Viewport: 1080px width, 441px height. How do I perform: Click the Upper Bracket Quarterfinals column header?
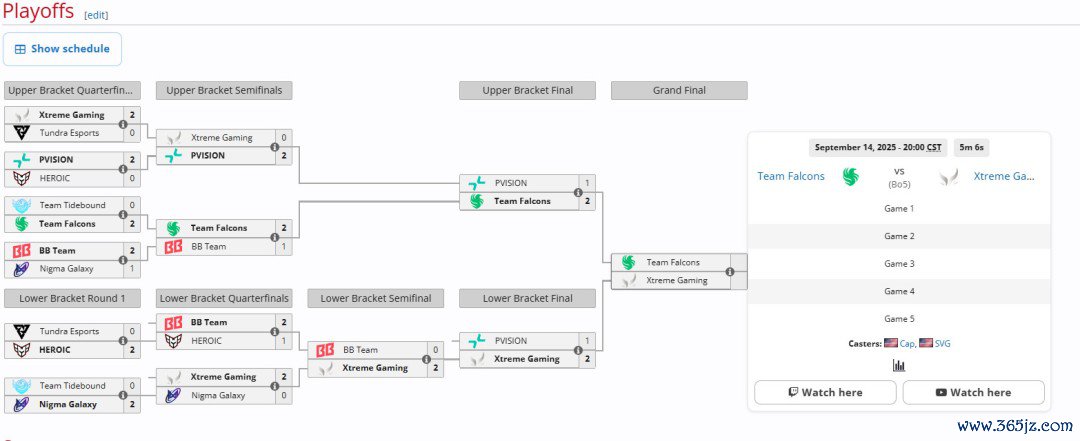(72, 90)
